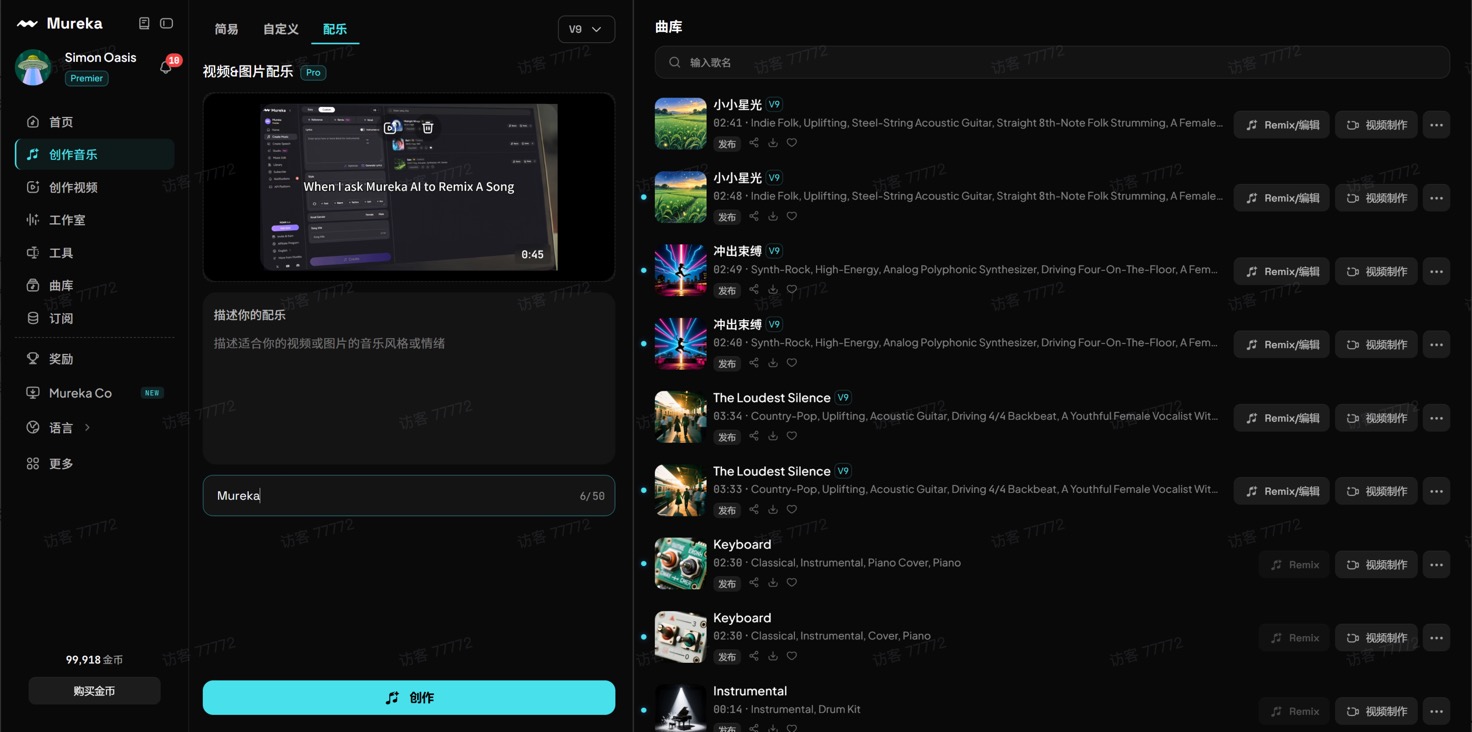Open more options for the Instrumental track
This screenshot has height=732, width=1472.
[x=1436, y=711]
